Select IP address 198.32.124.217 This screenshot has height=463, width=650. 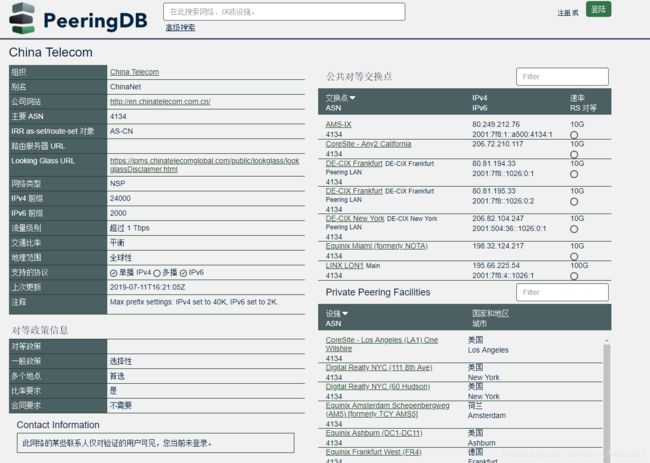coord(498,246)
